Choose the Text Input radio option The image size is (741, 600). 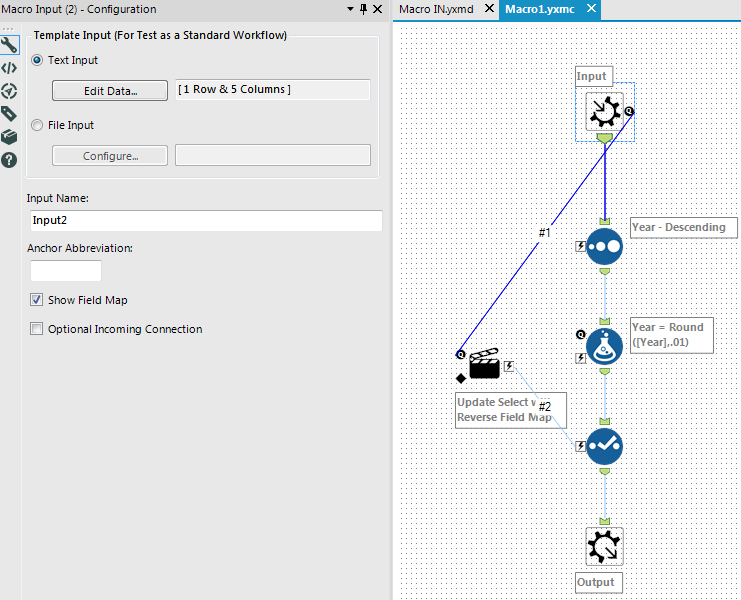pos(37,60)
